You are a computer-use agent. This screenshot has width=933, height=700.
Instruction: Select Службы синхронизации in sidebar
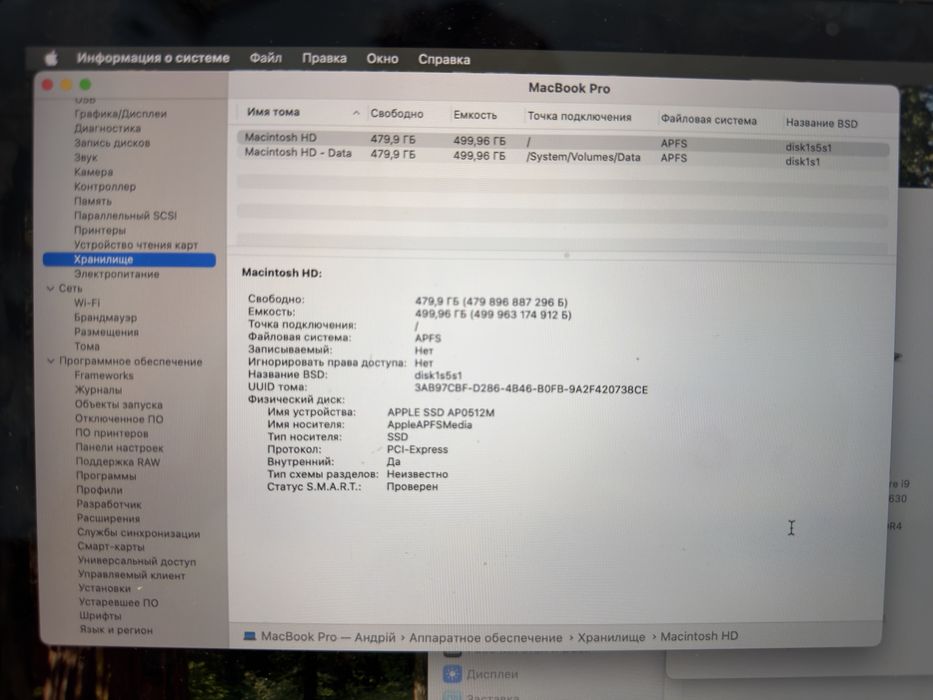point(139,533)
